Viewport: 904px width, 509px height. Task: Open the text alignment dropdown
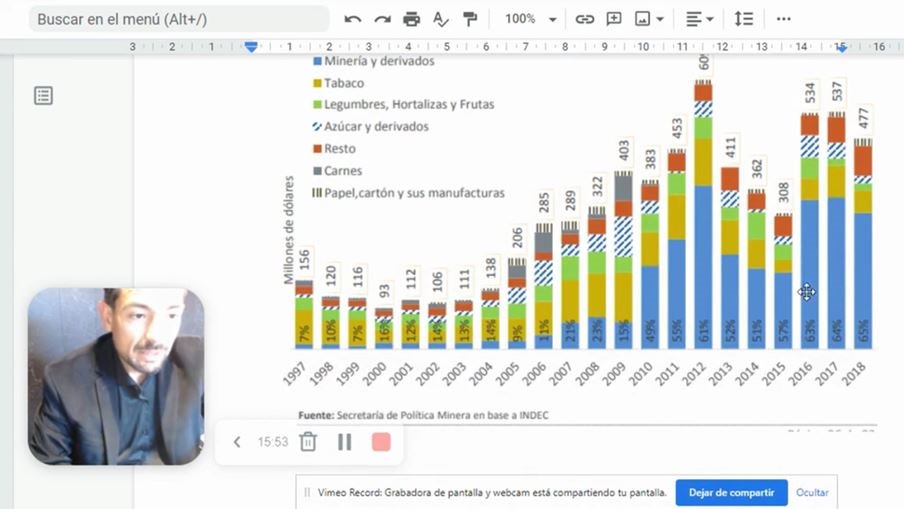point(700,19)
